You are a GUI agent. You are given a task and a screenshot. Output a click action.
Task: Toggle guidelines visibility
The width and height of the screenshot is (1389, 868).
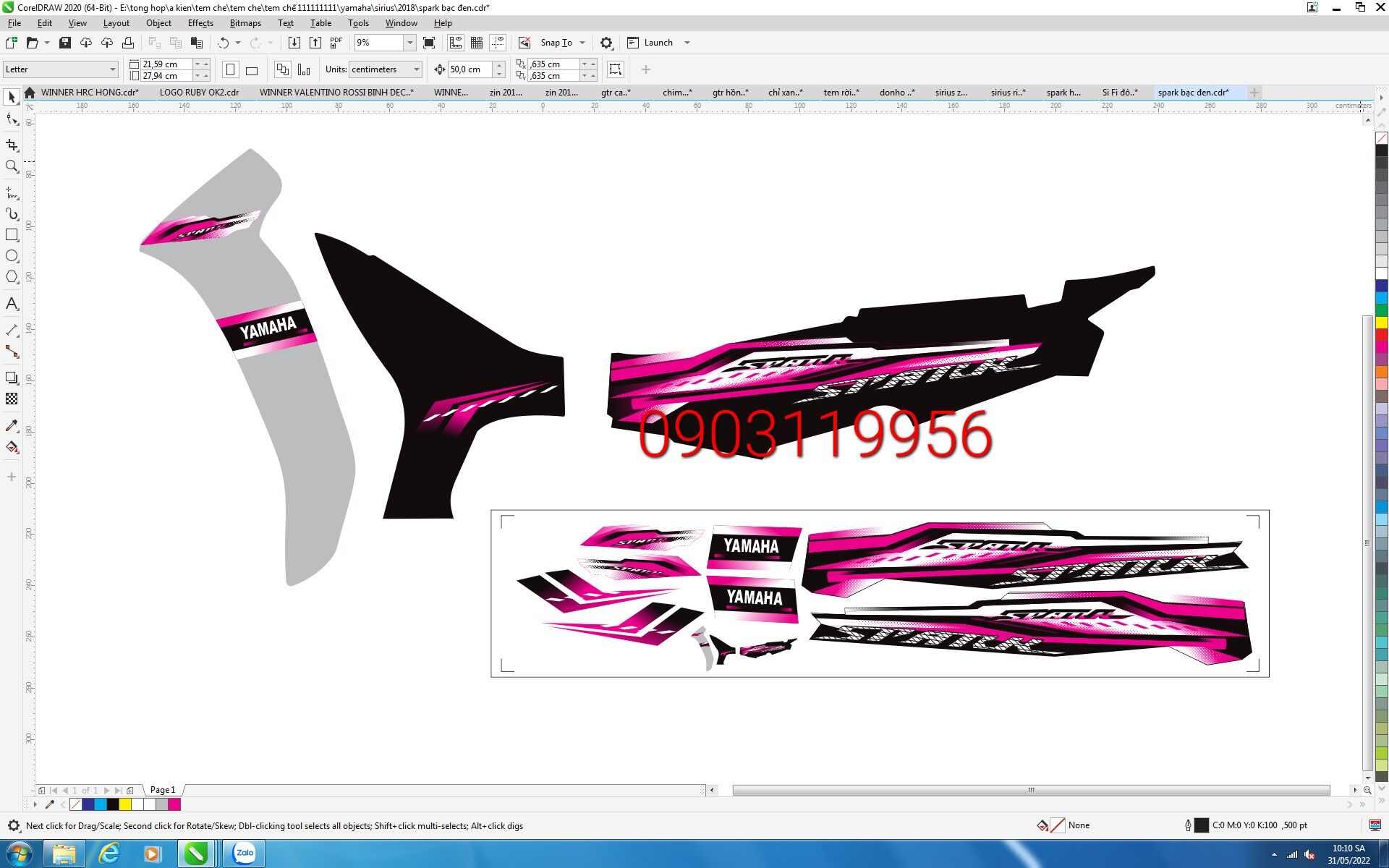[498, 43]
